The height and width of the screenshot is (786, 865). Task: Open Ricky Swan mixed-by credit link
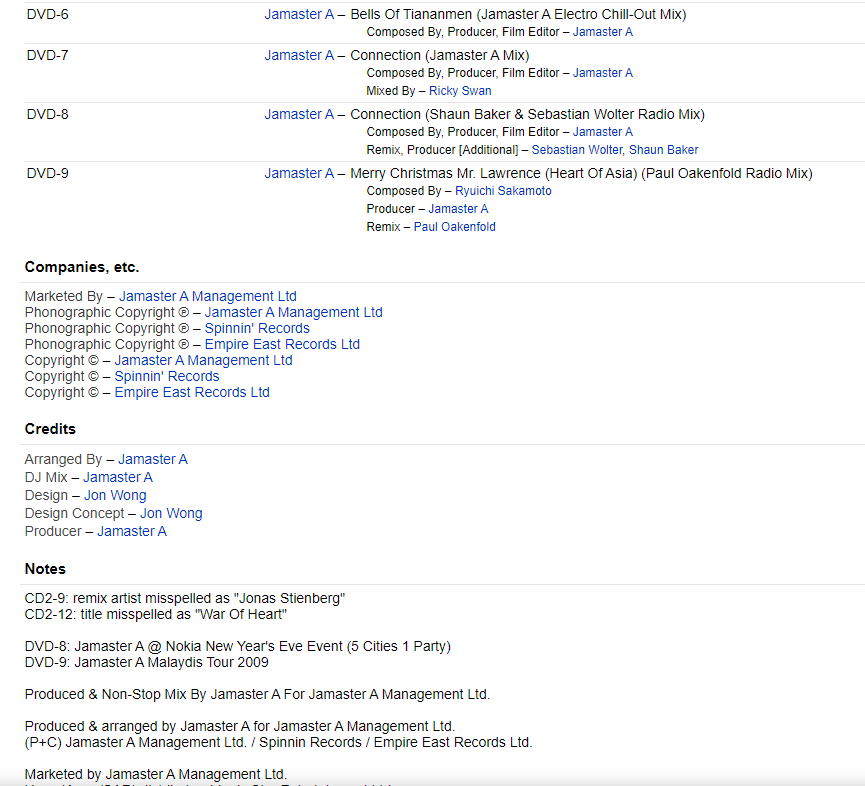coord(460,91)
